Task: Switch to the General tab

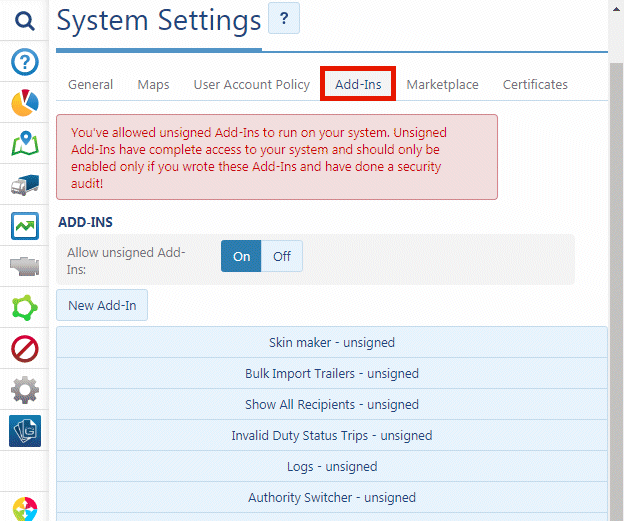Action: click(90, 85)
